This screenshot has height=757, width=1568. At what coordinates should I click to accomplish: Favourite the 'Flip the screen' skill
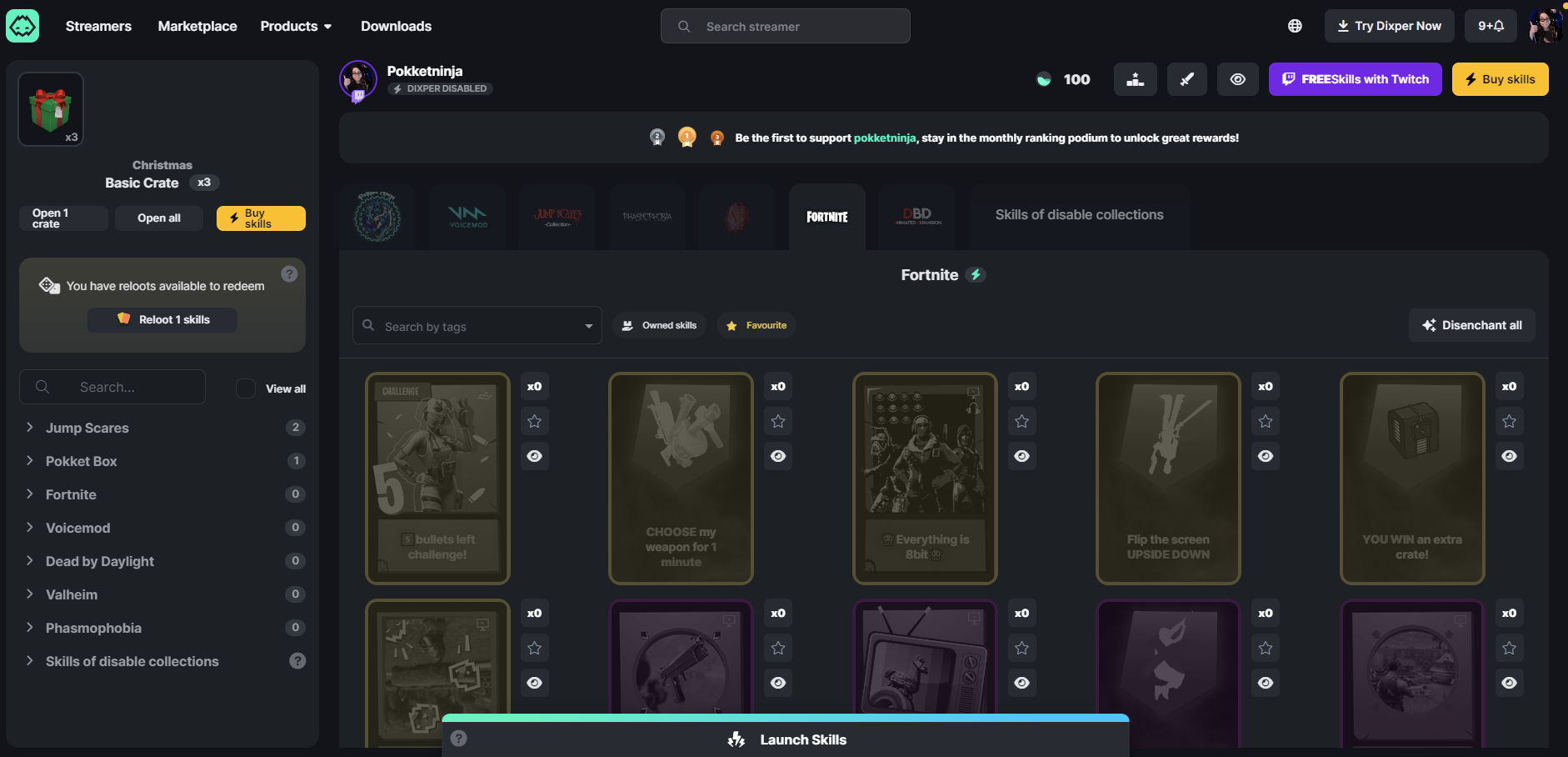click(1266, 421)
